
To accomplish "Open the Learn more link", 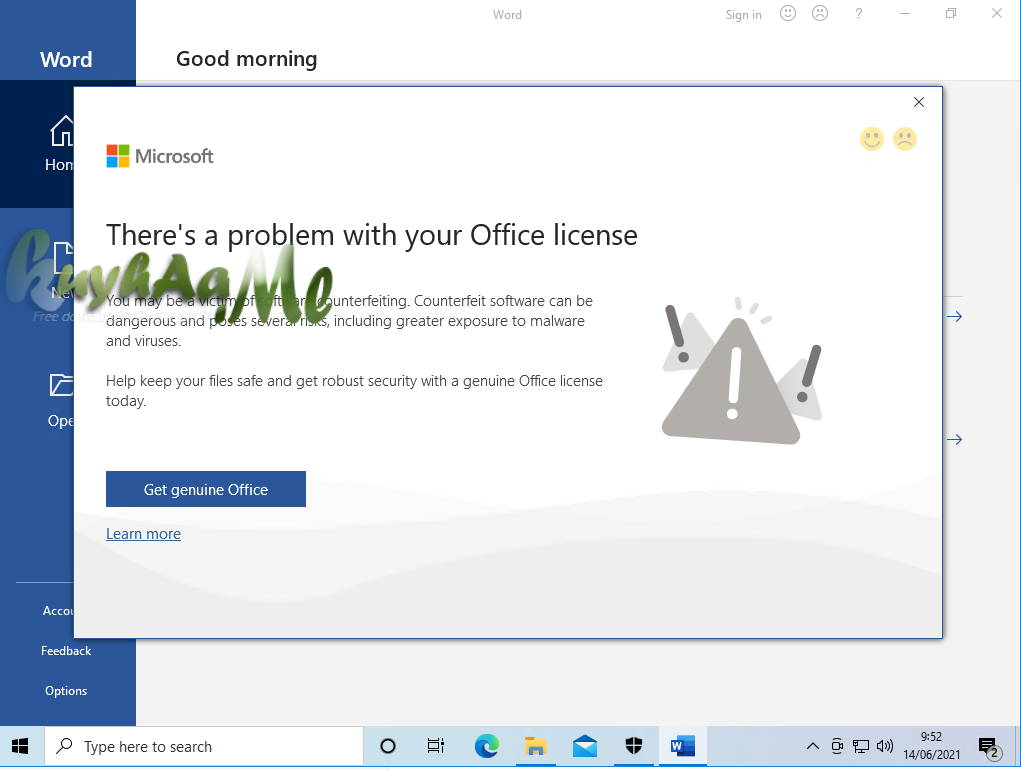I will click(x=143, y=534).
